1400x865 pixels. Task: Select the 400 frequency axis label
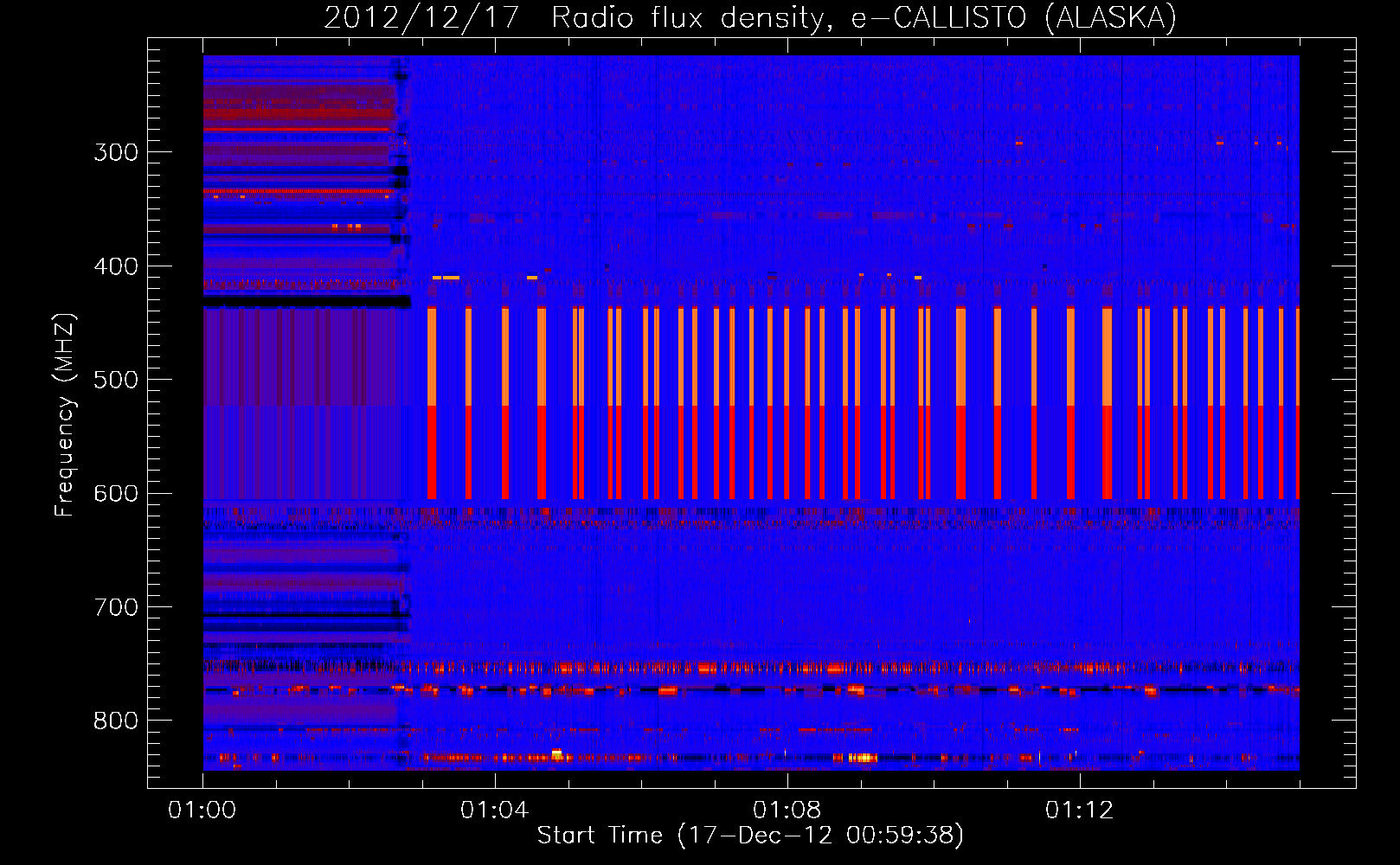(x=116, y=266)
